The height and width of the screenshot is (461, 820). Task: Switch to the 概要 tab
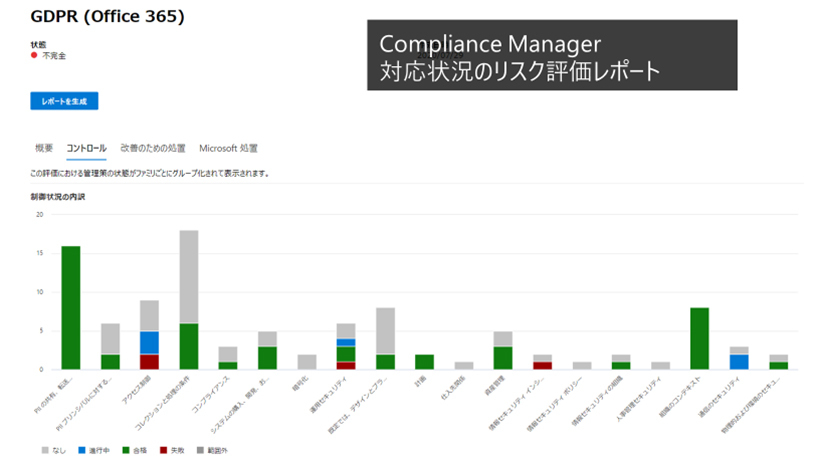click(44, 148)
